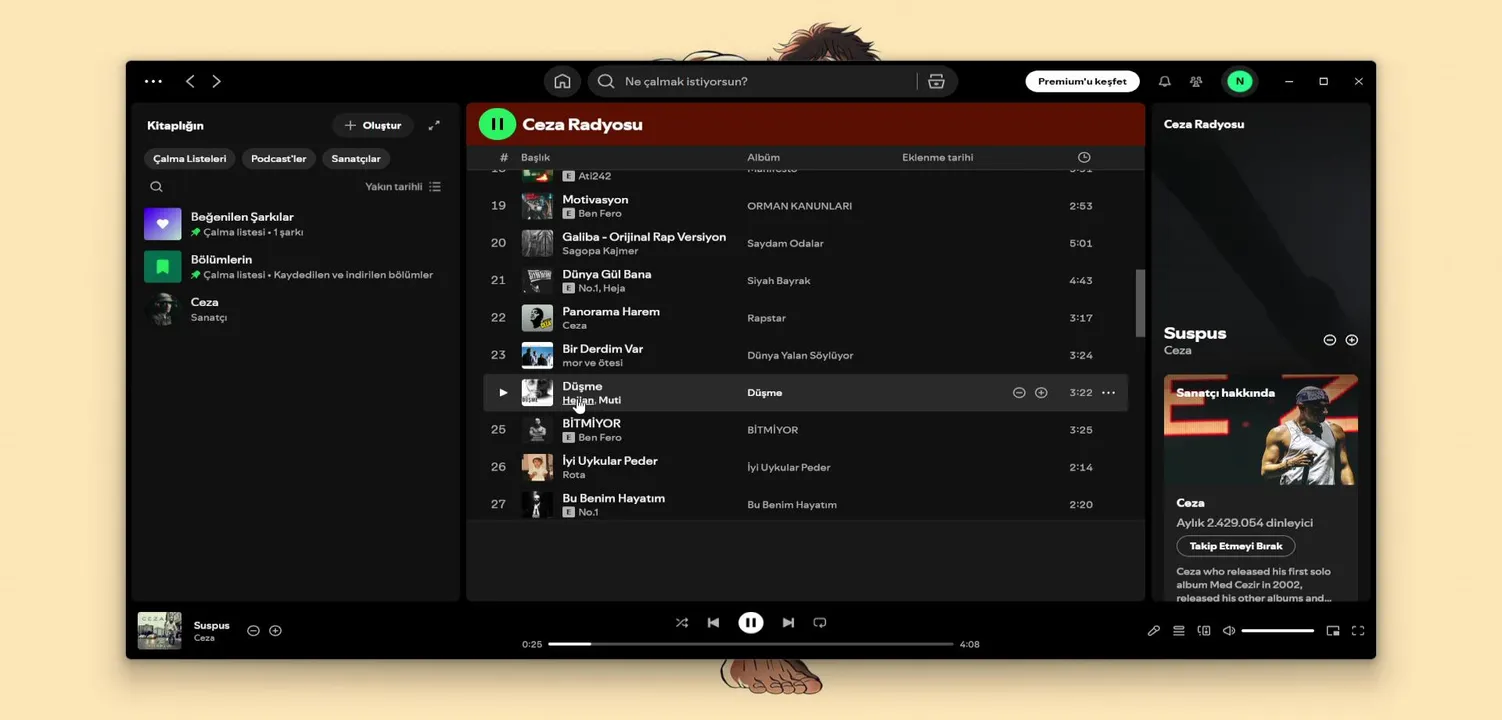Viewport: 1502px width, 720px height.
Task: Toggle the queue panel
Action: [1179, 631]
